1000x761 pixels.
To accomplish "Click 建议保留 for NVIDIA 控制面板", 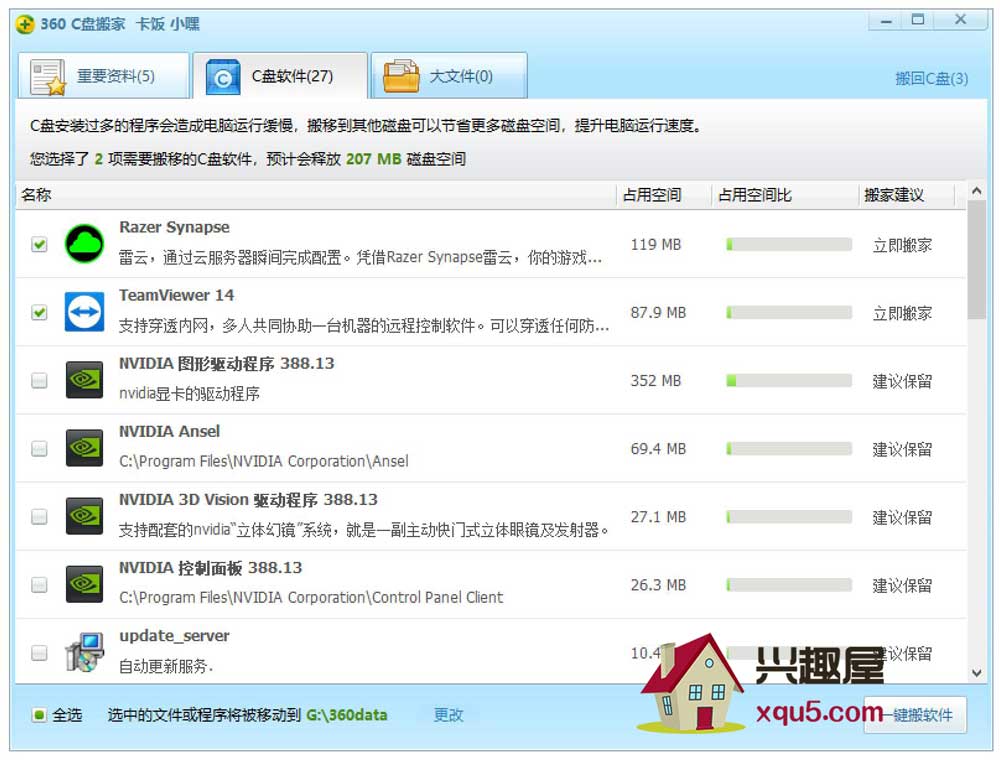I will (902, 586).
